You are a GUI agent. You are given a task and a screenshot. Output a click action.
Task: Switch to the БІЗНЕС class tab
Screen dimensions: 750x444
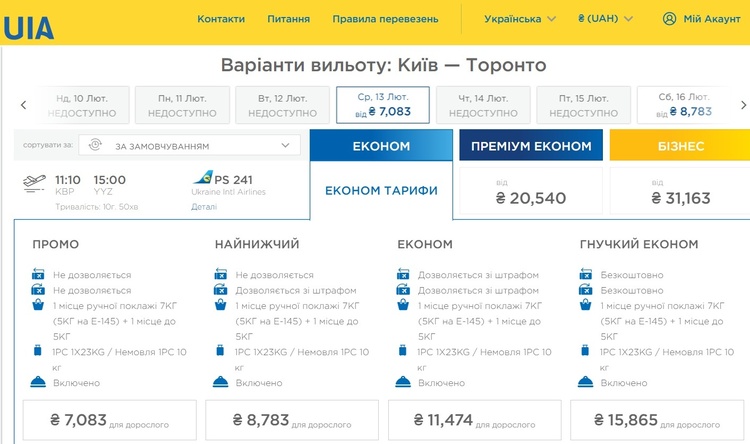(x=680, y=145)
